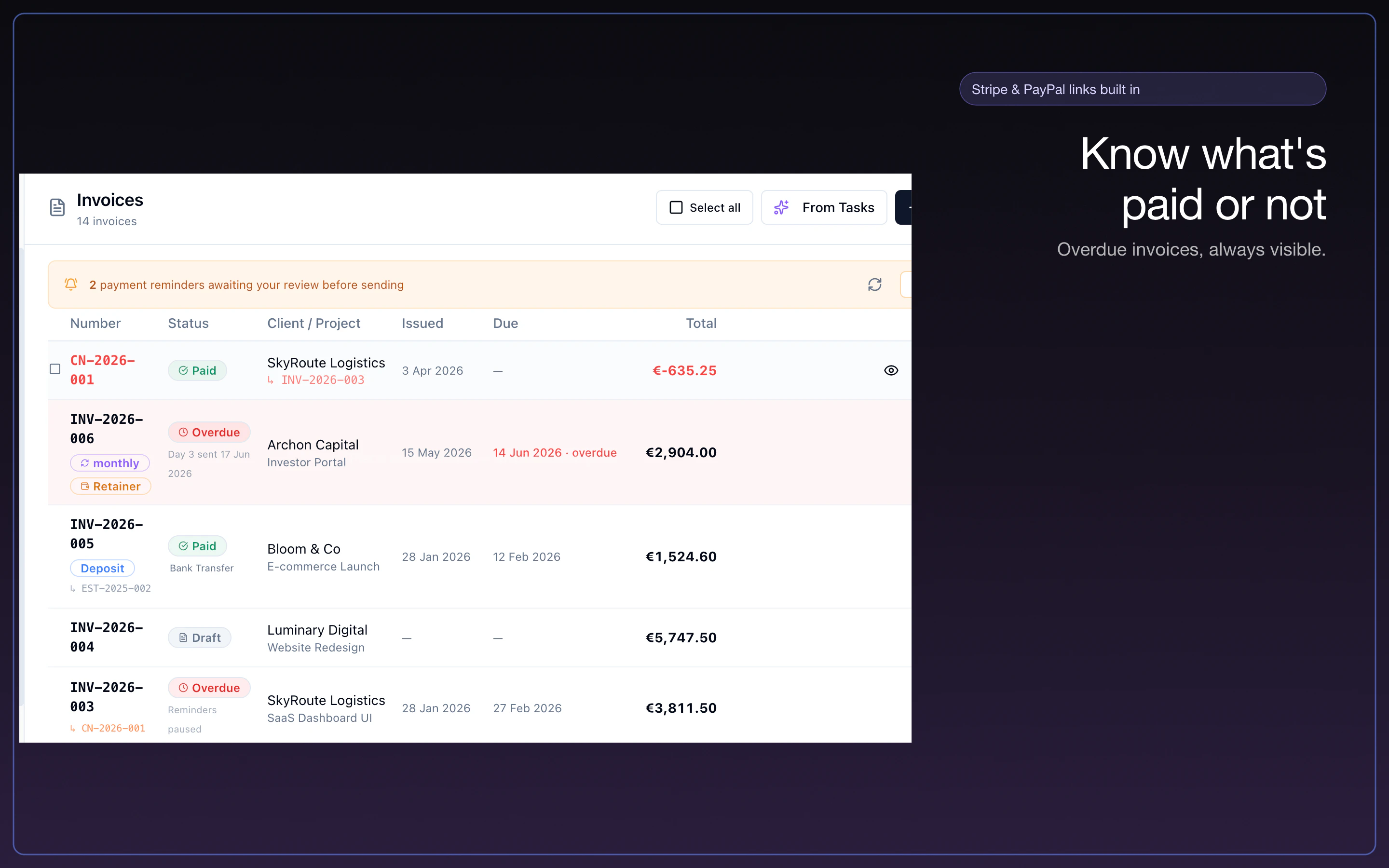Click the Reminders paused note
The image size is (1389, 868).
point(192,719)
